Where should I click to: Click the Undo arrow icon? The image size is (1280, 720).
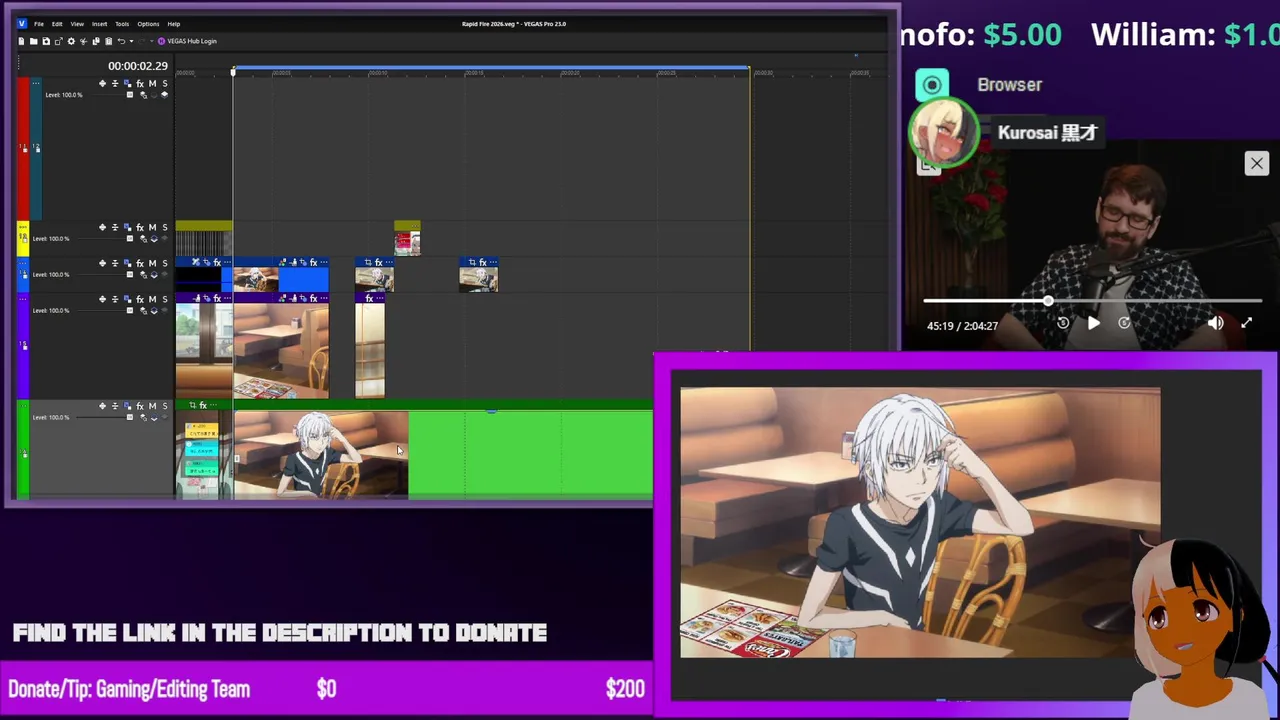(121, 41)
